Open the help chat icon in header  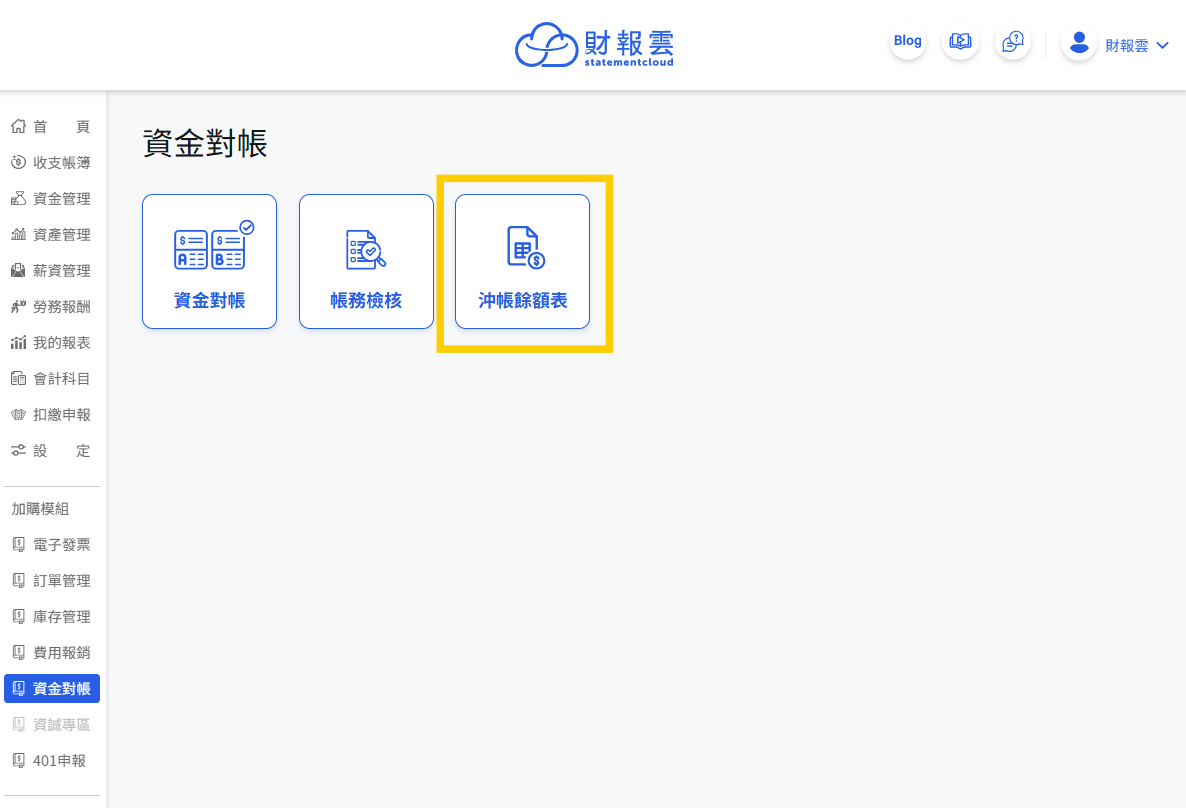click(x=1012, y=42)
